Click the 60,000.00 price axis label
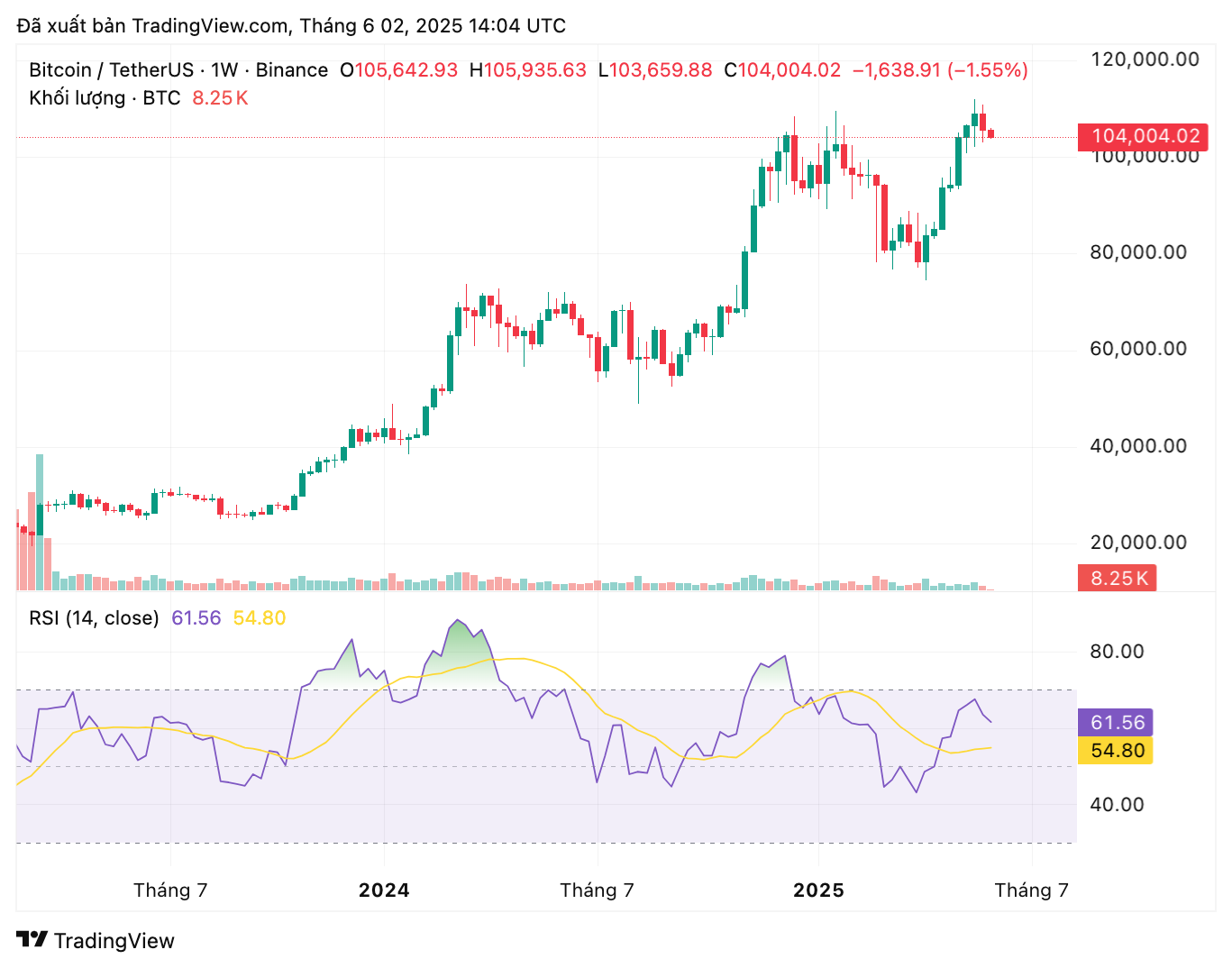The height and width of the screenshot is (968, 1232). tap(1138, 350)
